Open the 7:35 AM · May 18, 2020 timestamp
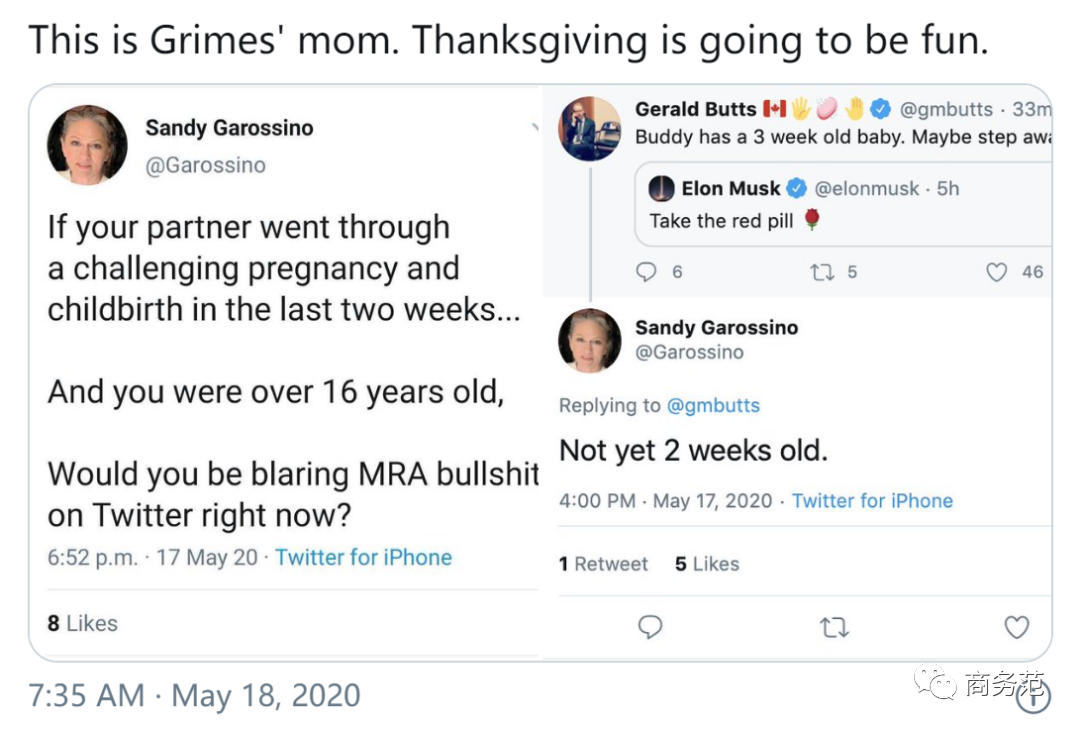Screen dimensions: 1080x732 pos(195,696)
